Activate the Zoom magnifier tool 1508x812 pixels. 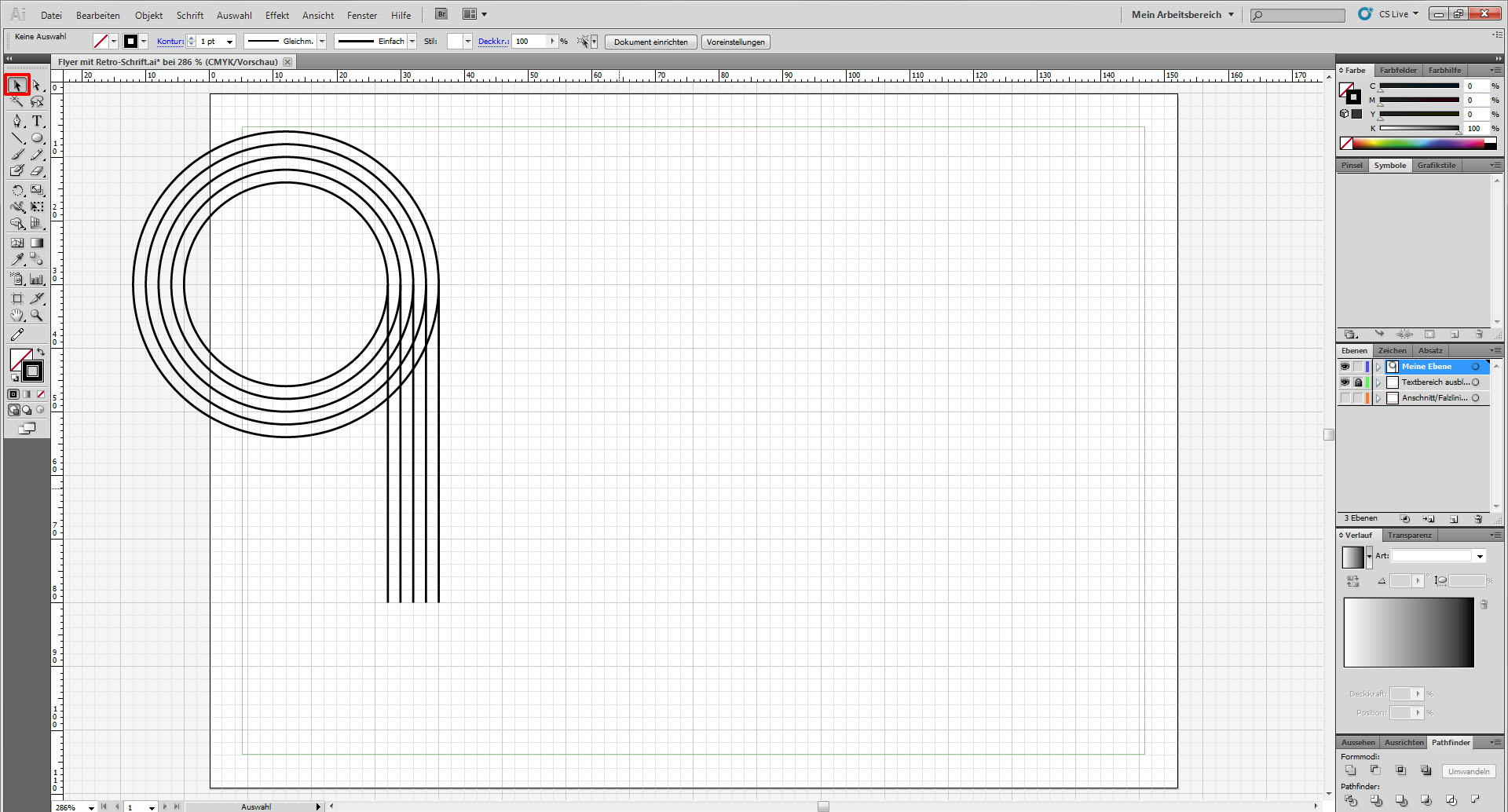click(x=37, y=316)
